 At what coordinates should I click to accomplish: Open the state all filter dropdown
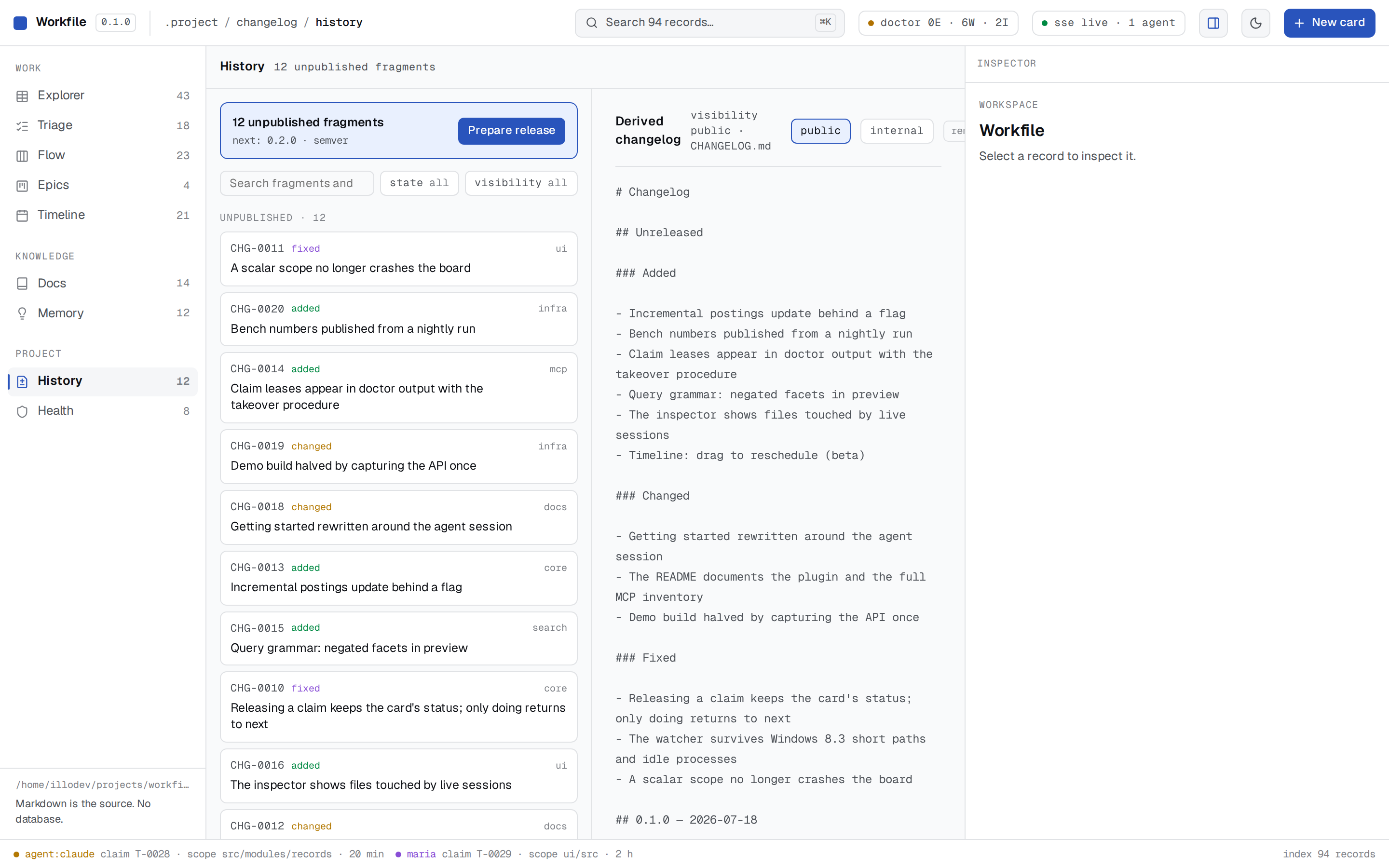[x=419, y=183]
